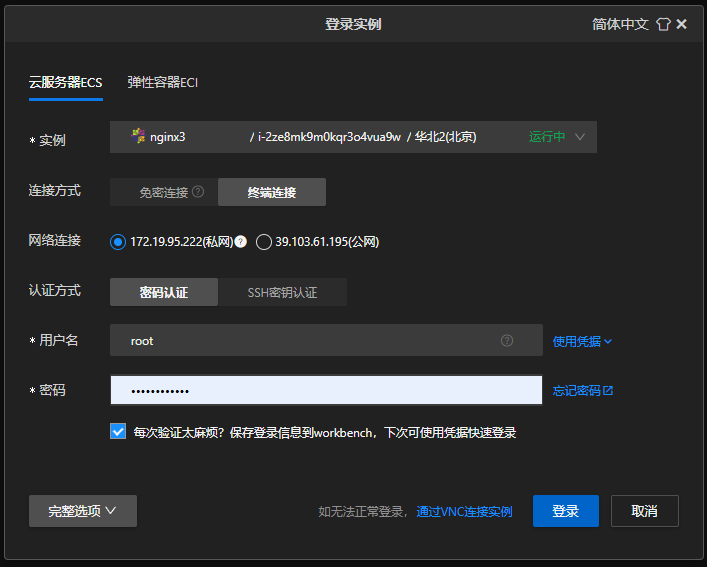Select 密码认证 authentication method
Image resolution: width=707 pixels, height=567 pixels.
pyautogui.click(x=164, y=292)
